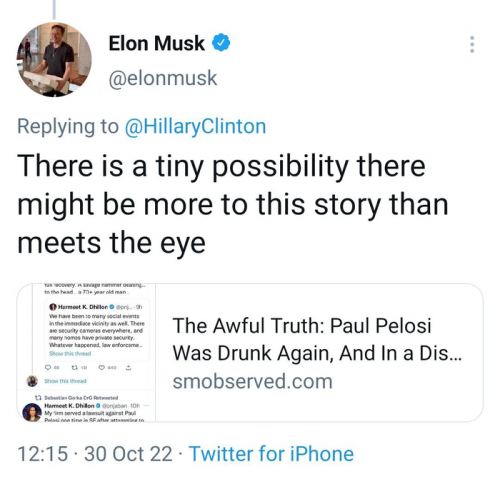Open the @elonmusk handle
Screen dimensions: 500x479
tap(163, 78)
